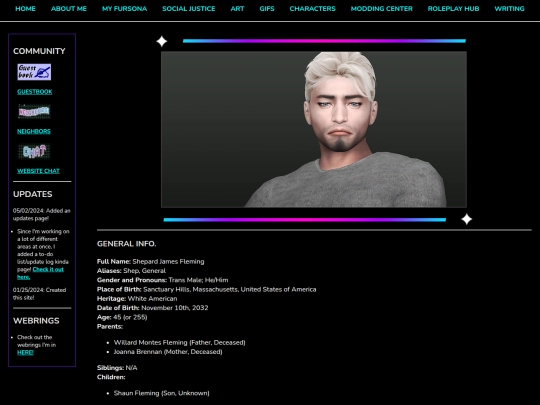Go to the HOME page
This screenshot has height=405, width=540.
click(x=25, y=9)
